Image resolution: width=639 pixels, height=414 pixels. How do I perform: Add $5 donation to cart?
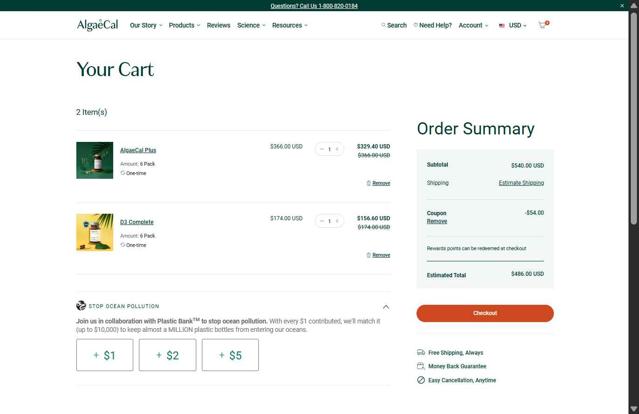(x=230, y=355)
